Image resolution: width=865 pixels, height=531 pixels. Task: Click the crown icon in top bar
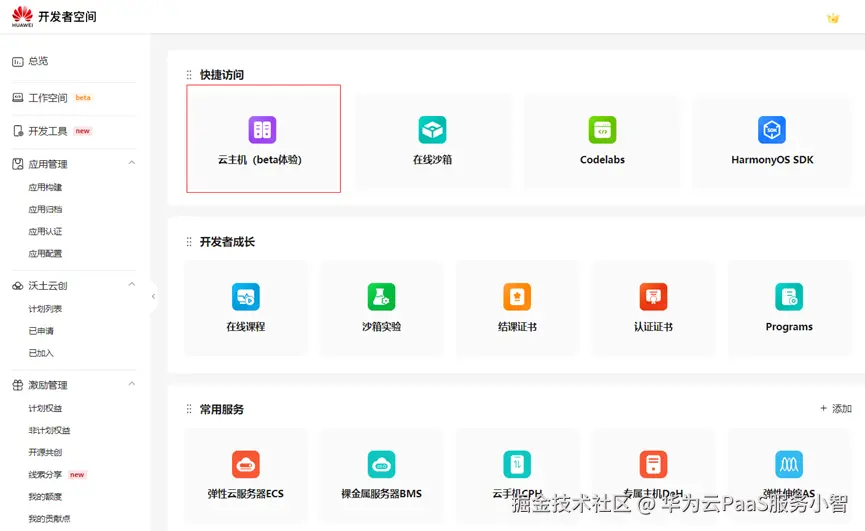click(833, 18)
